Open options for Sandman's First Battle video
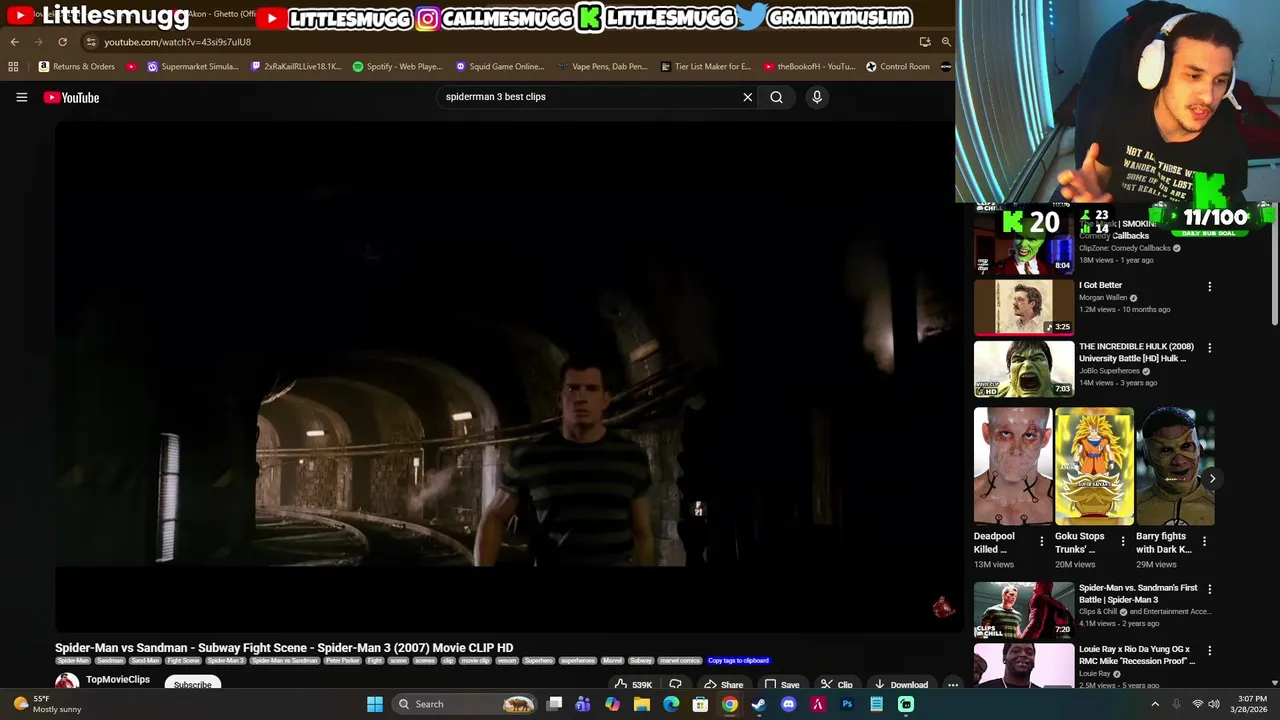Image resolution: width=1280 pixels, height=720 pixels. [x=1209, y=589]
